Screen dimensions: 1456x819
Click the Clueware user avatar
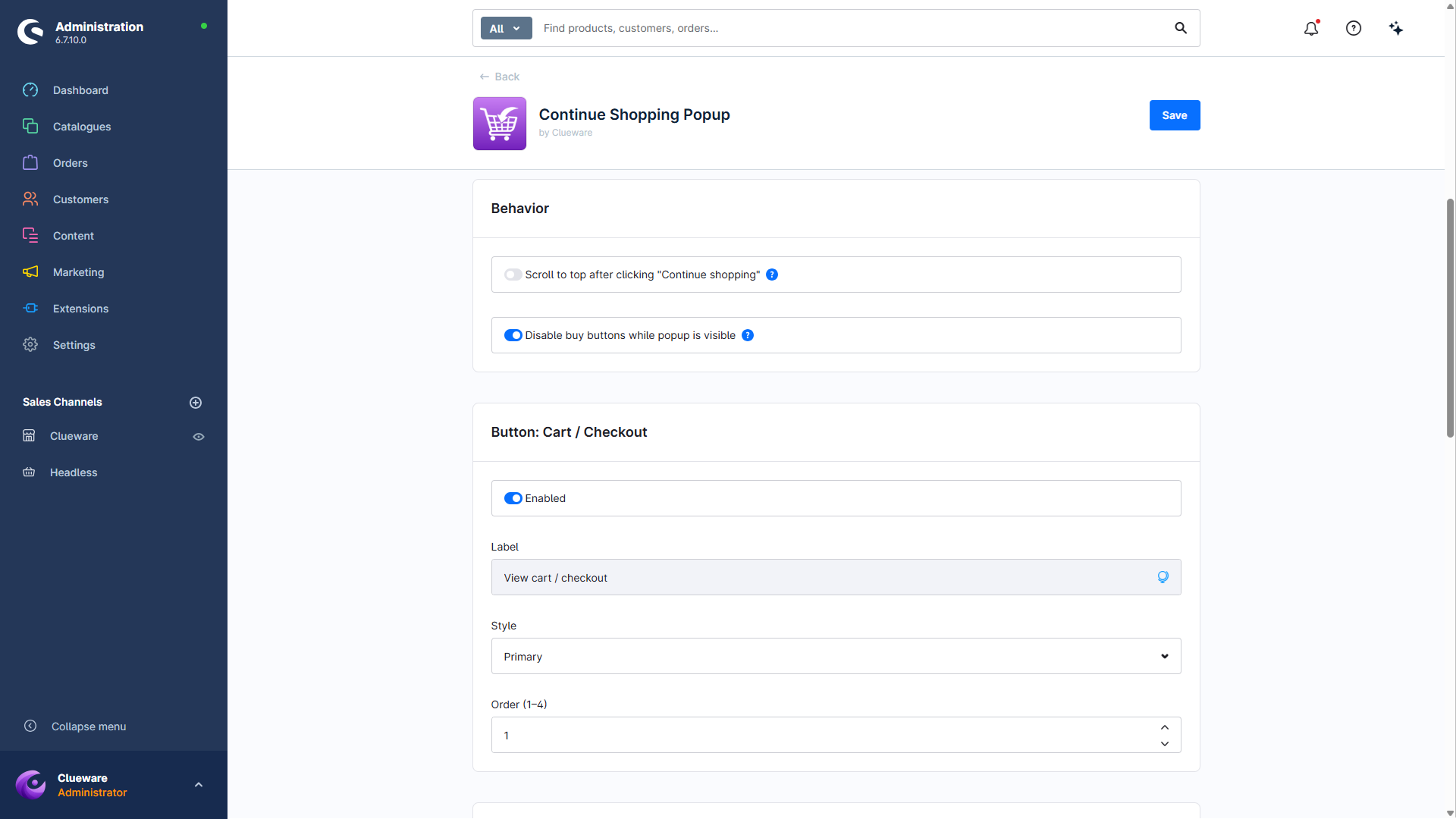[31, 785]
